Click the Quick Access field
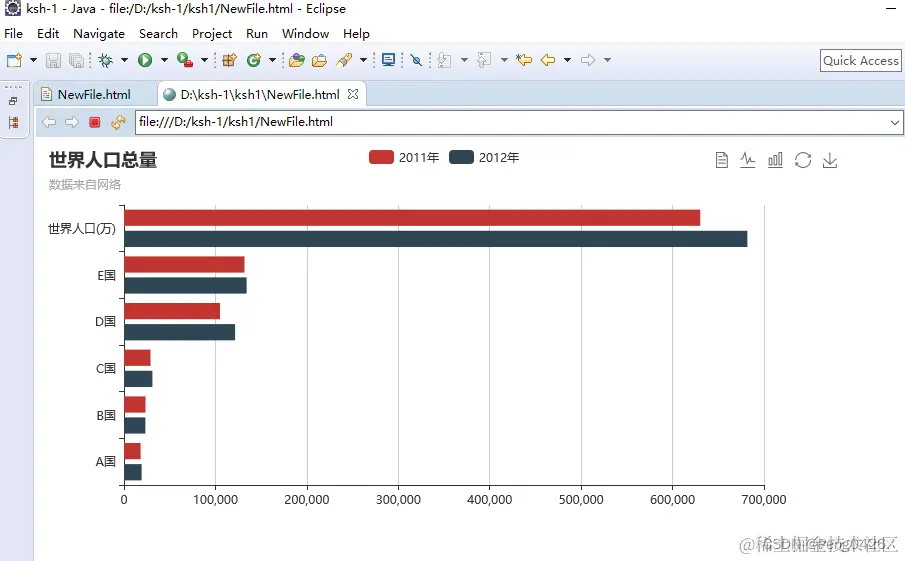Screen dimensions: 905x561 click(x=861, y=61)
